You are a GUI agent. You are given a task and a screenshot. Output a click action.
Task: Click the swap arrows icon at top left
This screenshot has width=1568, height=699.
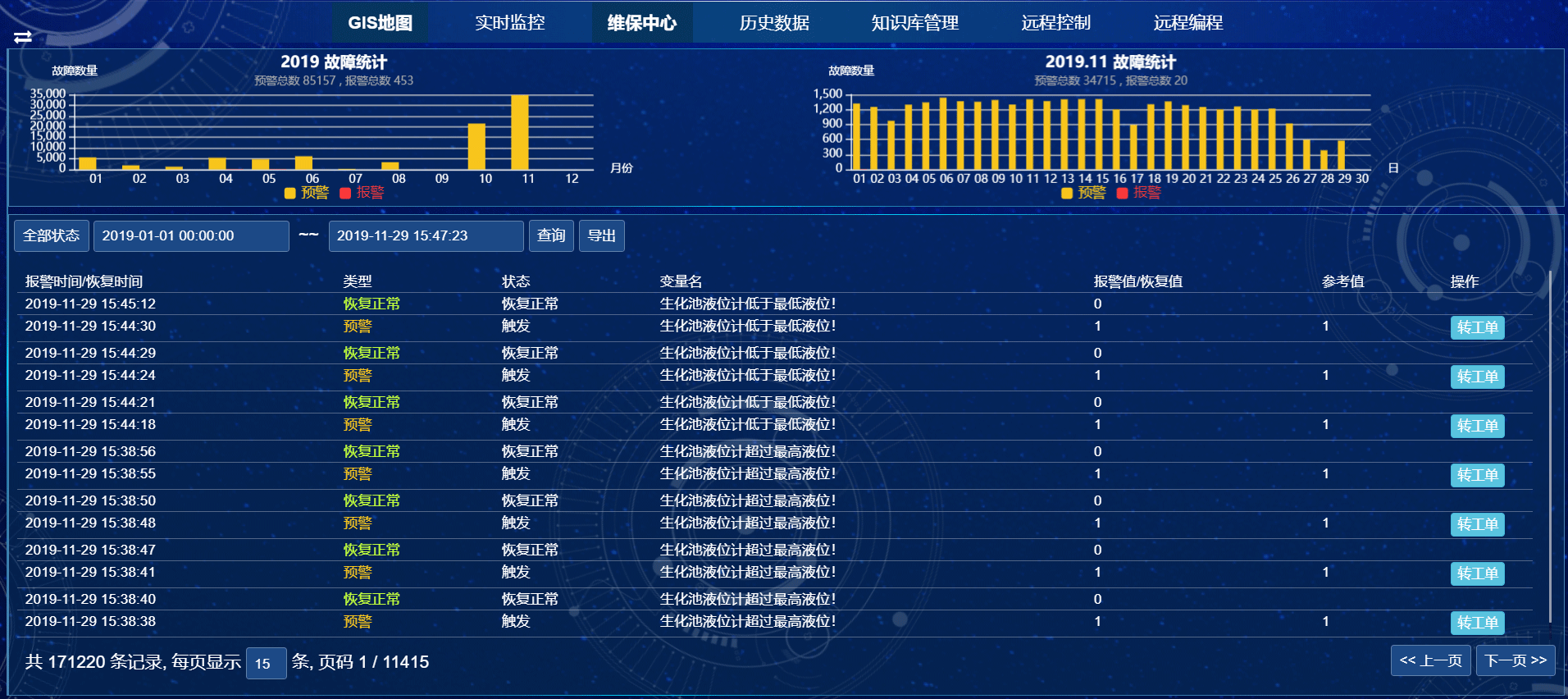click(23, 37)
